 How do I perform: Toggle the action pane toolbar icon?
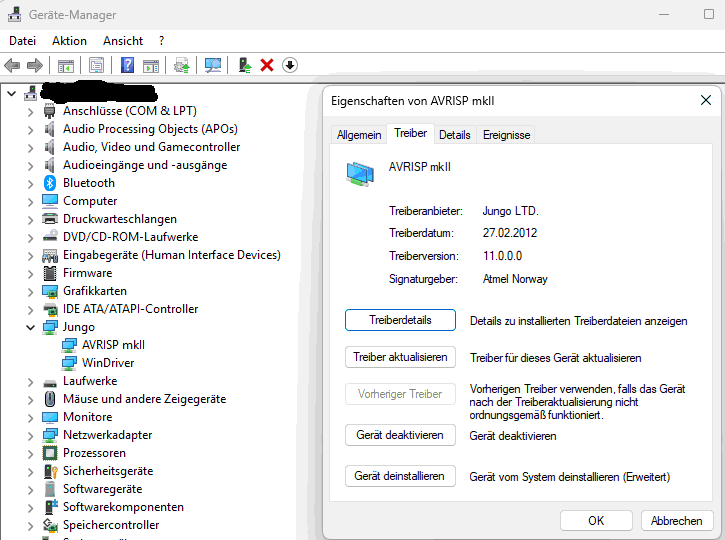tap(151, 66)
